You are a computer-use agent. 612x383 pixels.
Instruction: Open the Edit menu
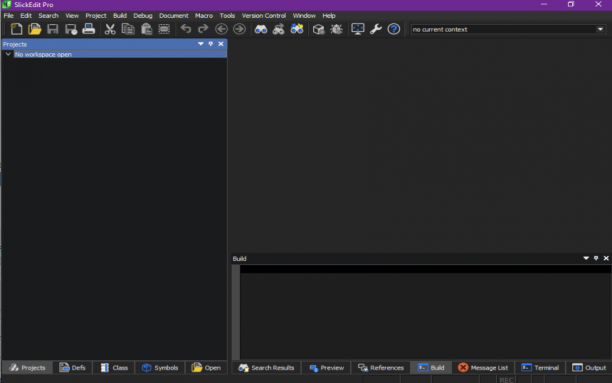pyautogui.click(x=26, y=16)
